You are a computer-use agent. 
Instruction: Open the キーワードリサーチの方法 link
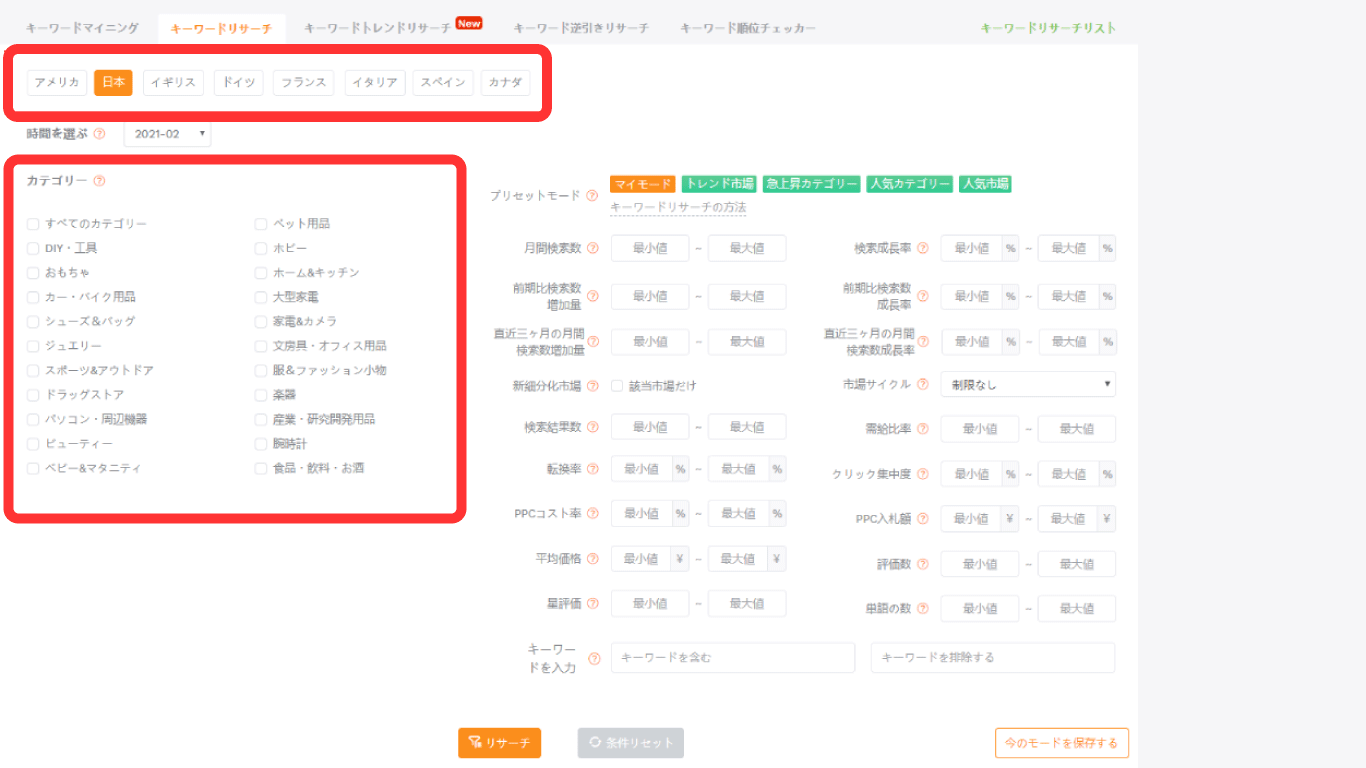(x=678, y=208)
